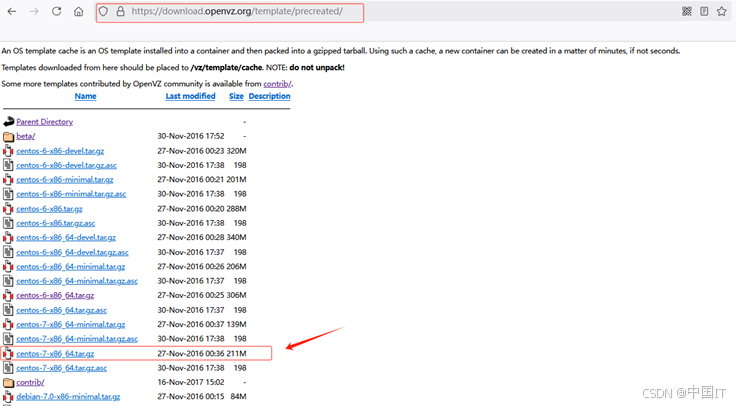This screenshot has width=736, height=406.
Task: Reload the page with the refresh icon
Action: tap(56, 12)
